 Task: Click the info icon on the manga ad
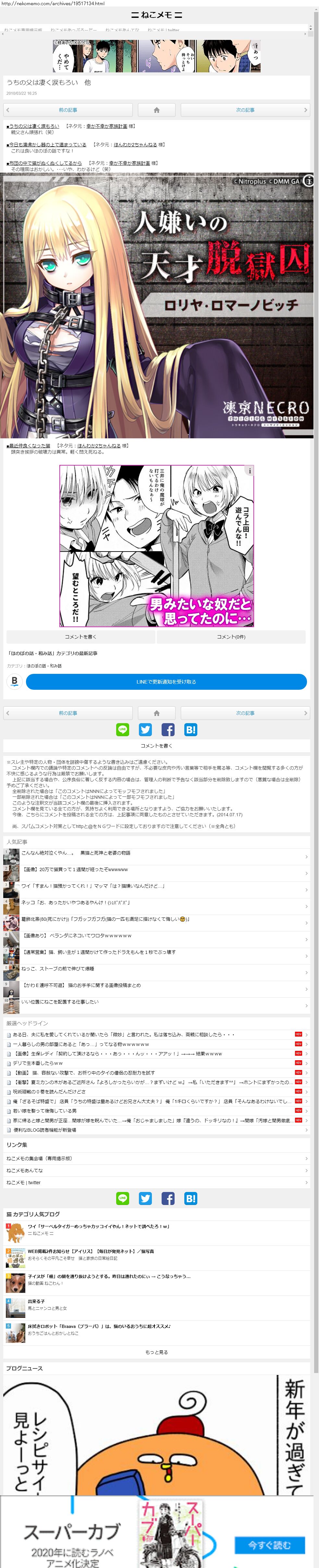tap(248, 470)
